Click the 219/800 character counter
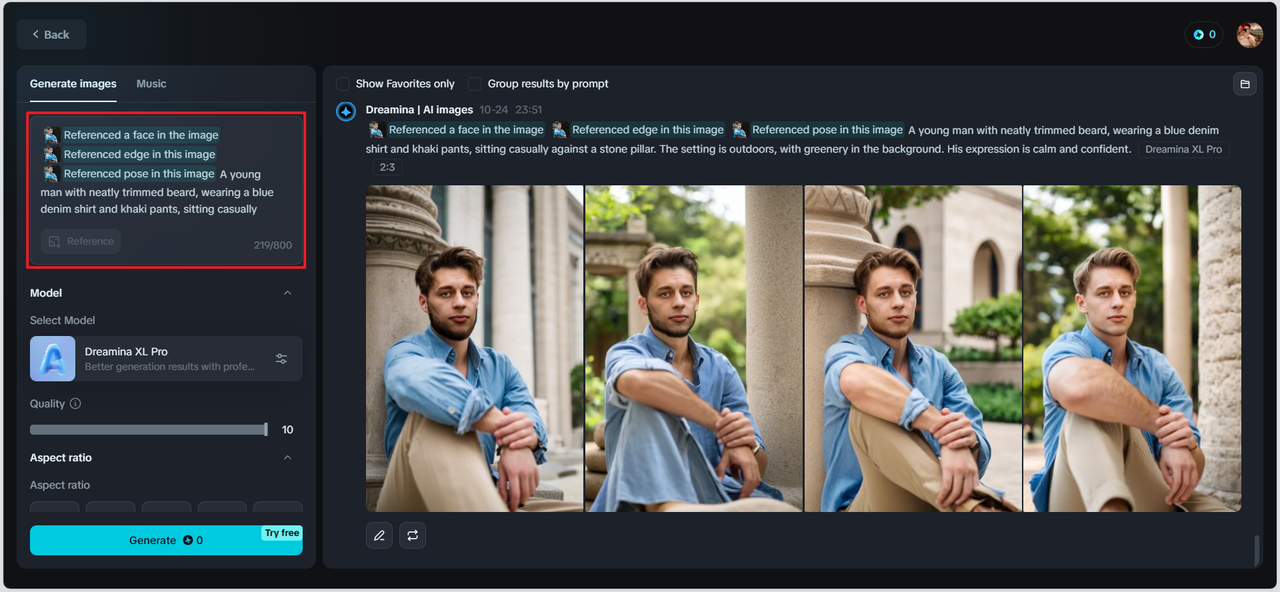The image size is (1280, 592). pos(273,245)
